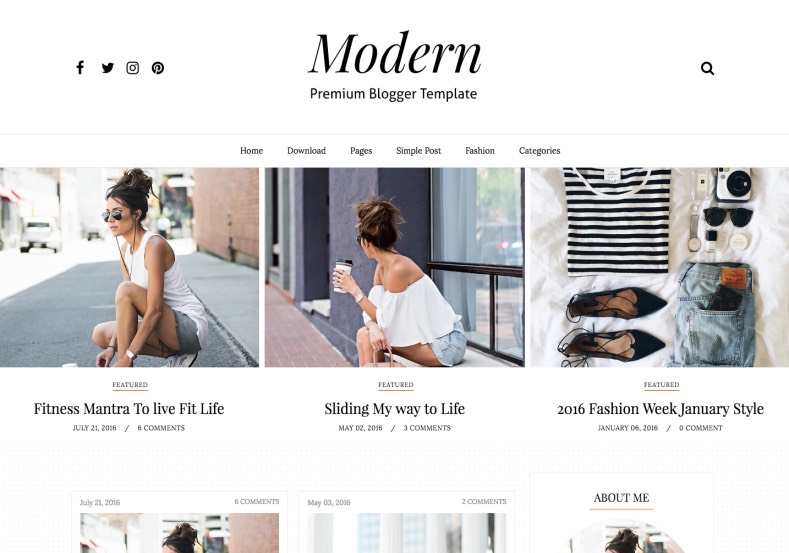Click the search magnifier icon
This screenshot has height=553, width=789.
click(707, 68)
